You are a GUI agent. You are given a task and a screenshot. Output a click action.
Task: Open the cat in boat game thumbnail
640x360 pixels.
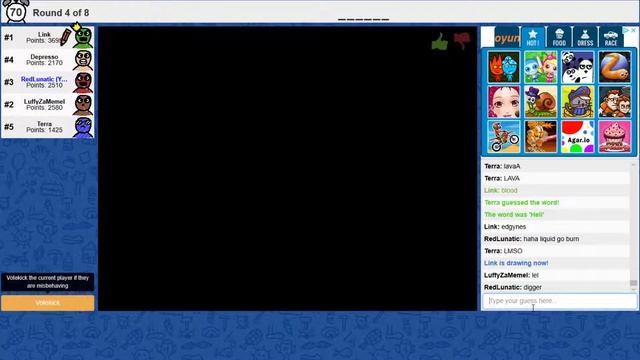point(578,102)
